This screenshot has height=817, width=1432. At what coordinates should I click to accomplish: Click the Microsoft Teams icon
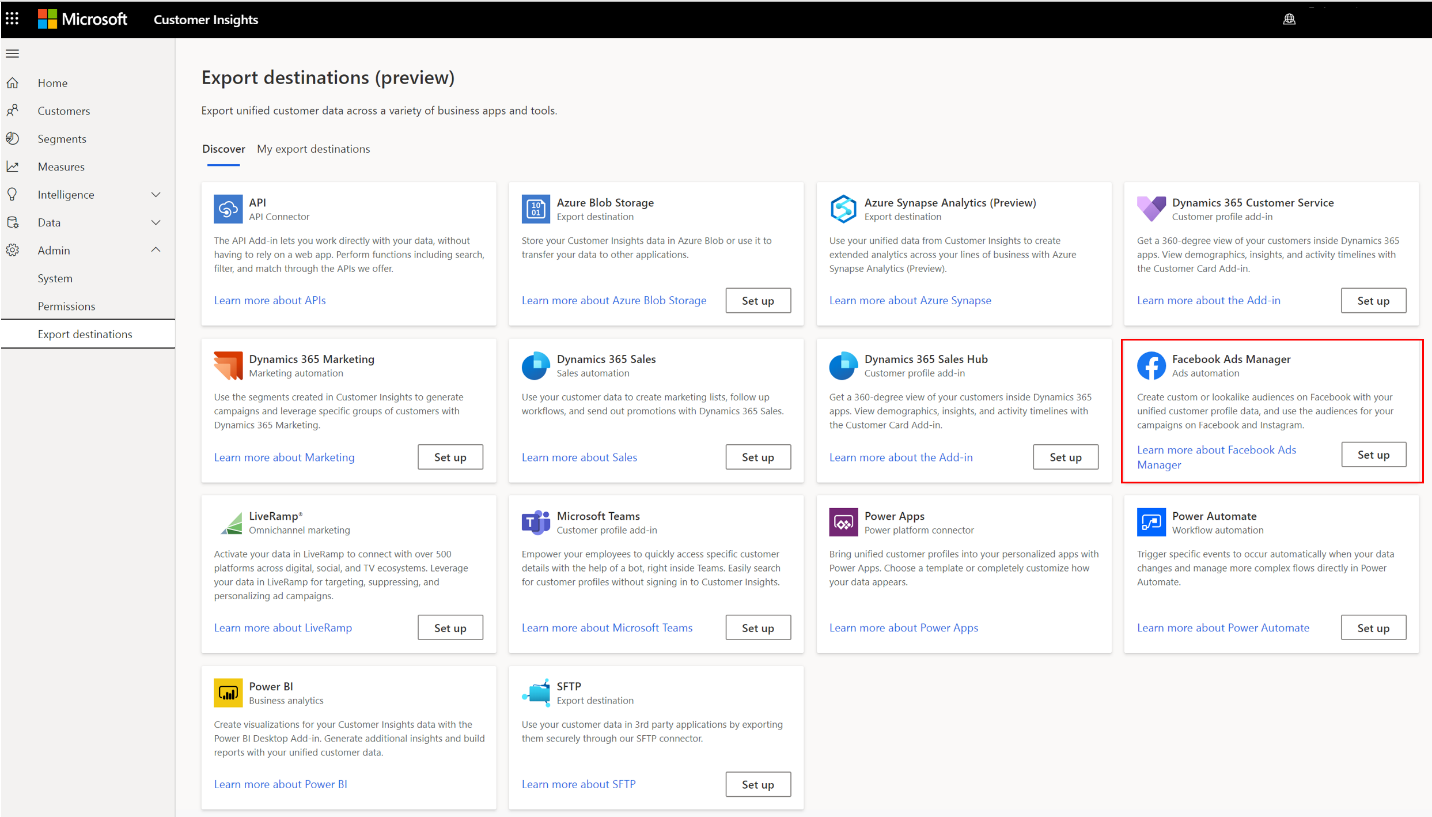coord(536,523)
